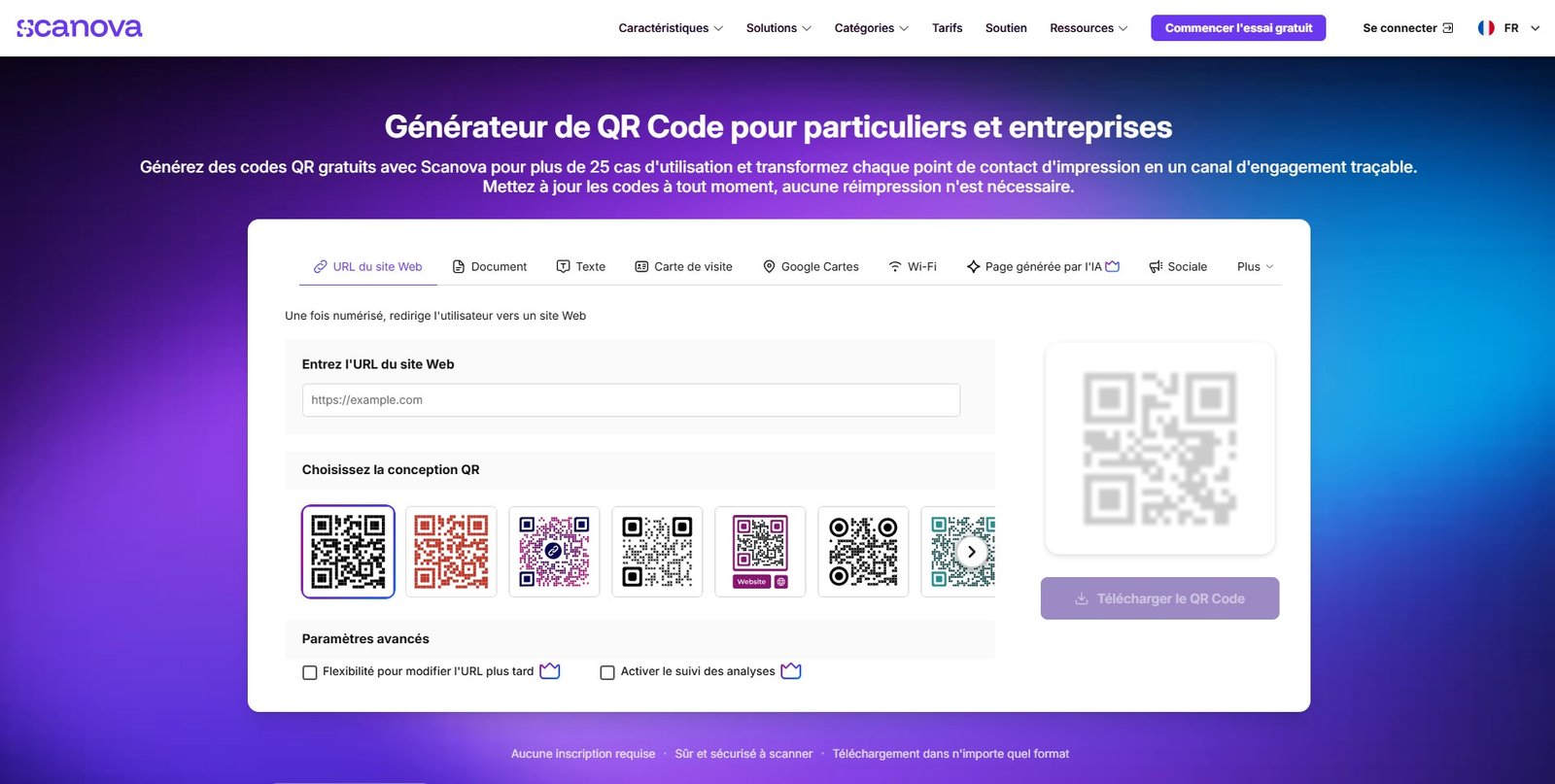Open Page générée par l'IA tab
Screen dimensions: 1555x784
point(1043,267)
